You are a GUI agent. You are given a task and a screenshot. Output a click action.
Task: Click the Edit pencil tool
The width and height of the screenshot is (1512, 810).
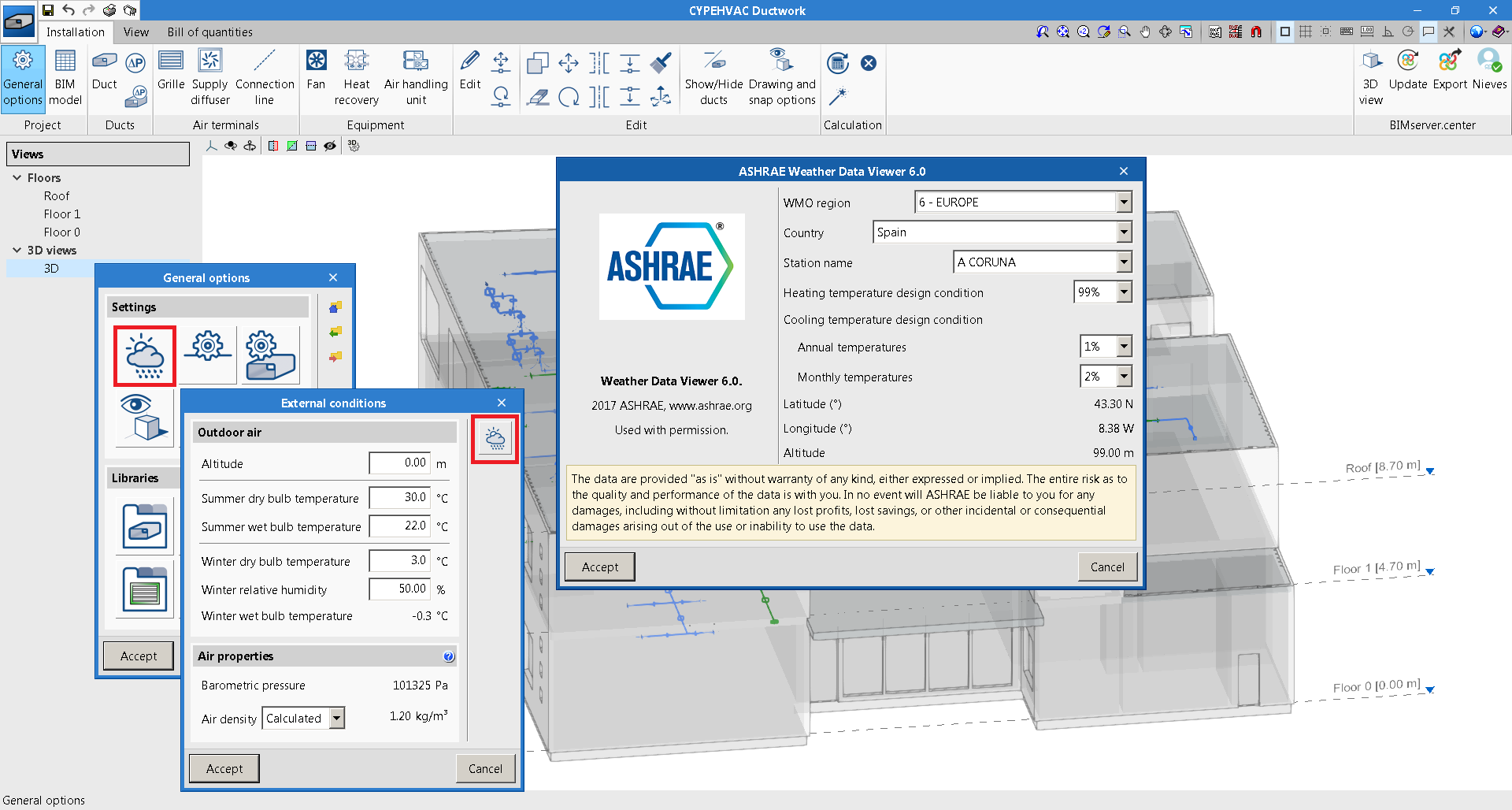pos(470,71)
